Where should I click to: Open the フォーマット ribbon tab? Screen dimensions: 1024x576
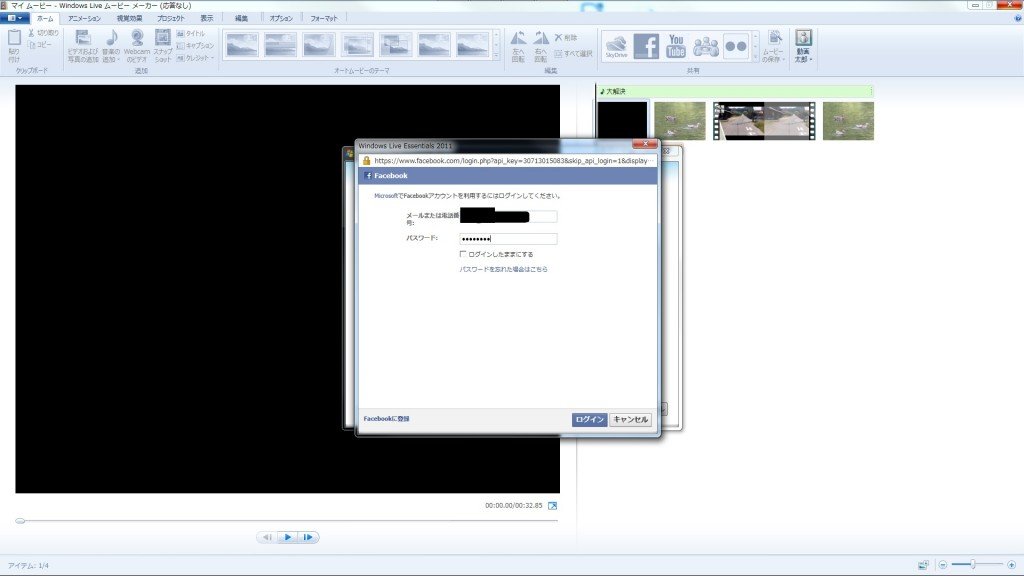[x=324, y=18]
